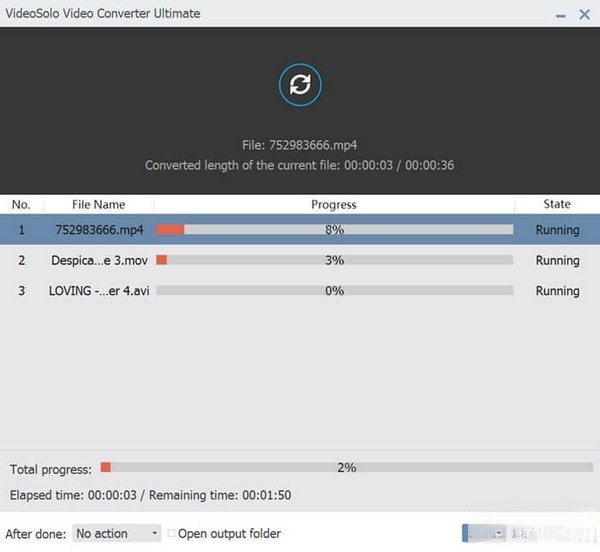Click the 3% progress bar for Despica...e 3.mov
This screenshot has height=552, width=600.
[x=334, y=260]
